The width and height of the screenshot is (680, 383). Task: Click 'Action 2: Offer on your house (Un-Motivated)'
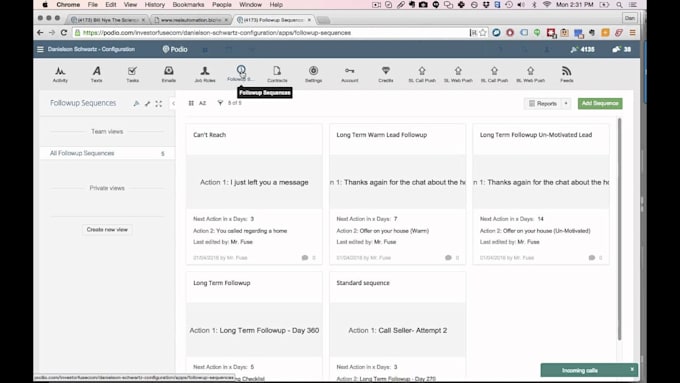pyautogui.click(x=535, y=231)
